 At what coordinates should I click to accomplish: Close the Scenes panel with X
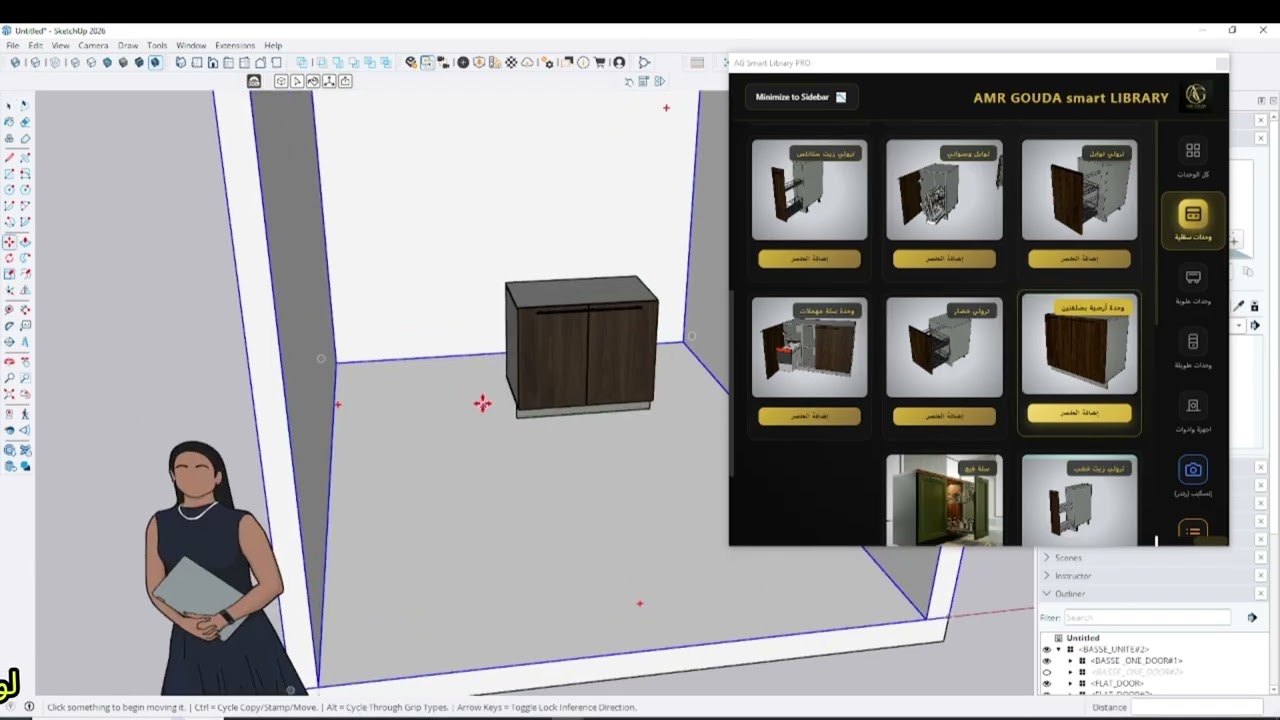click(x=1259, y=558)
